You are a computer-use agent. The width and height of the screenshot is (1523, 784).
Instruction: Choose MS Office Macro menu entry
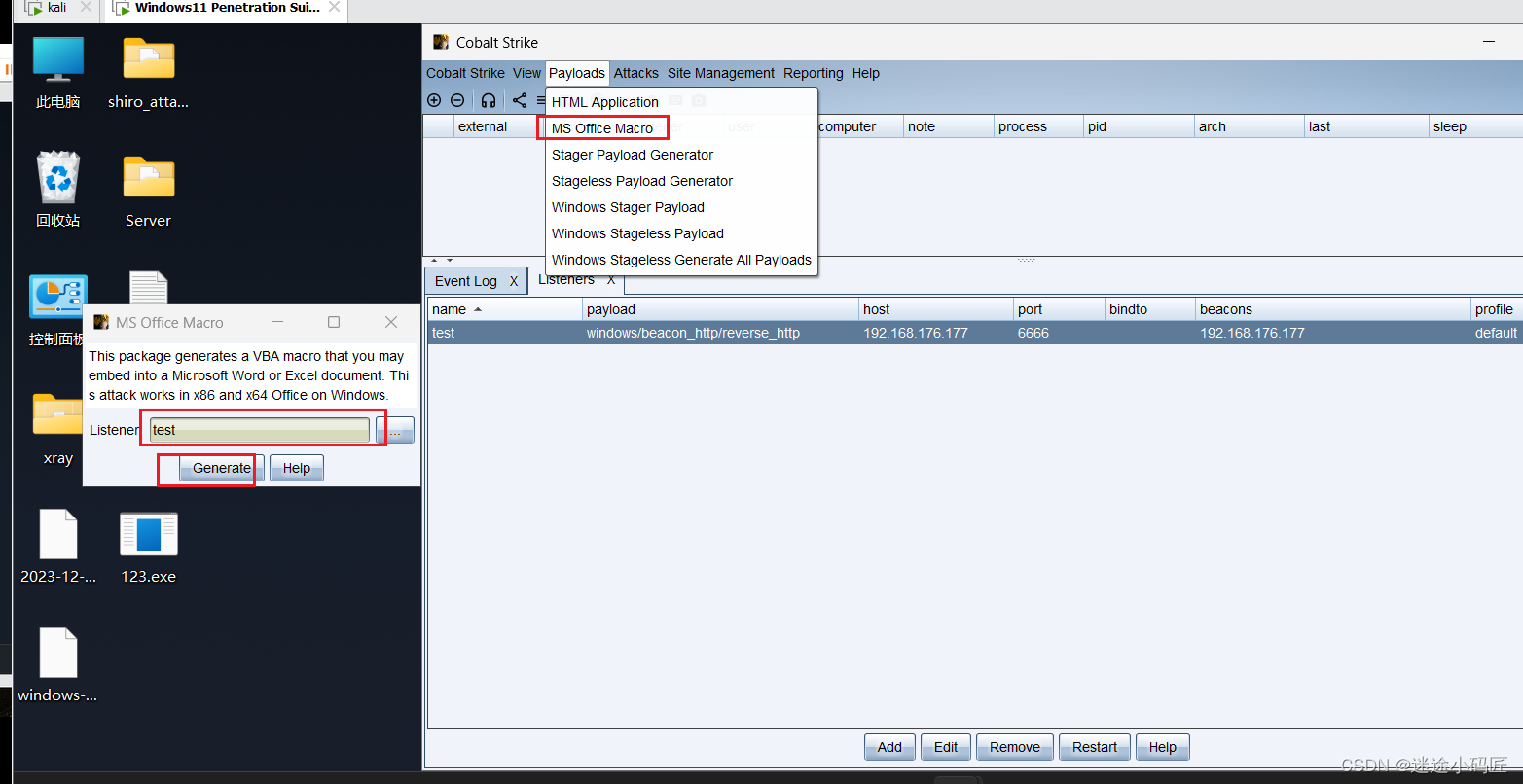point(681,128)
